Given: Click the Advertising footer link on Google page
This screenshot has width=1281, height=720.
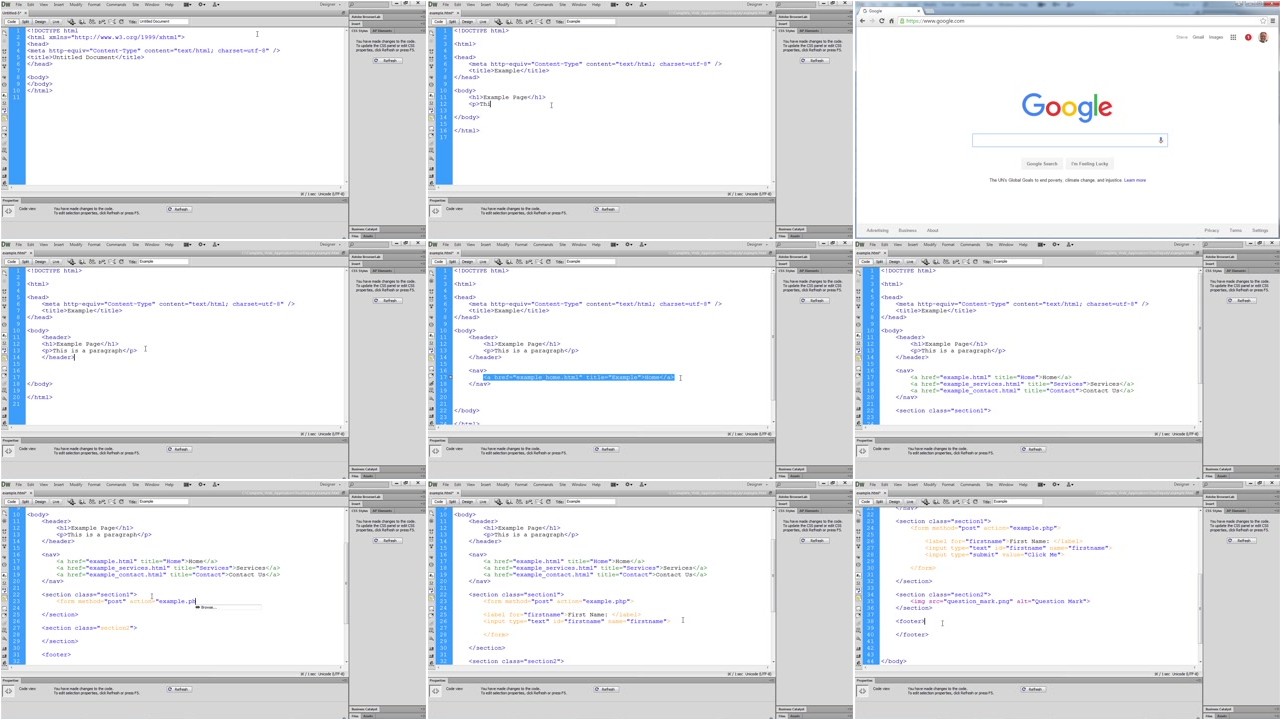Looking at the screenshot, I should click(x=877, y=230).
